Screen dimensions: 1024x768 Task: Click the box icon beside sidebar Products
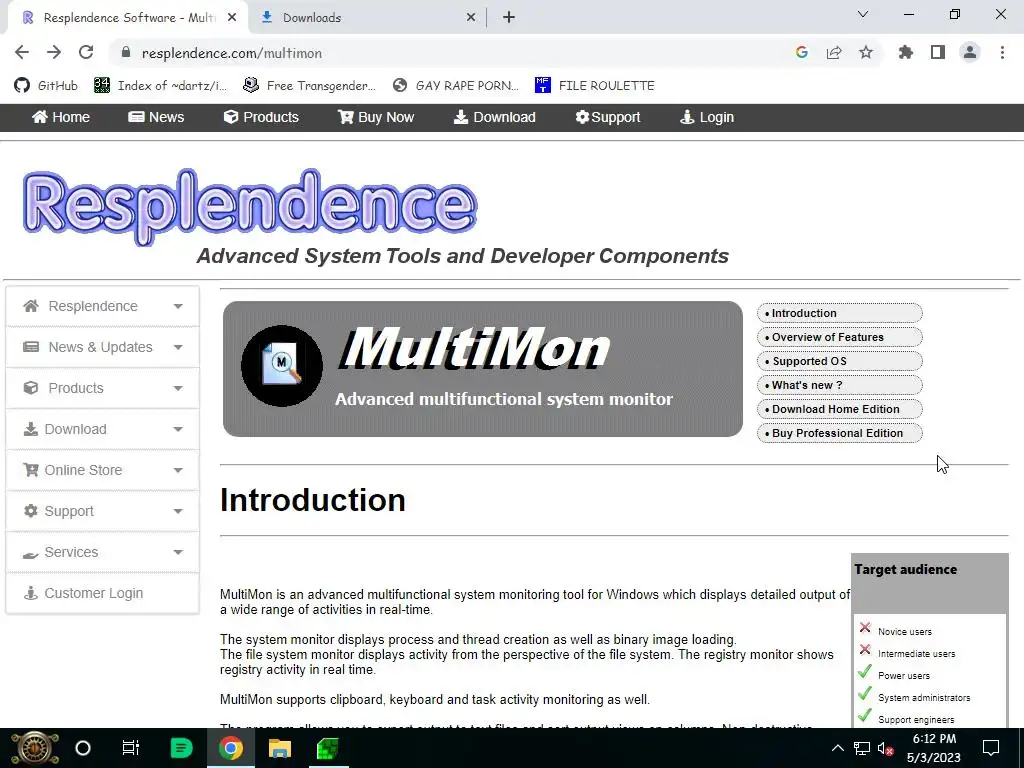(x=31, y=387)
